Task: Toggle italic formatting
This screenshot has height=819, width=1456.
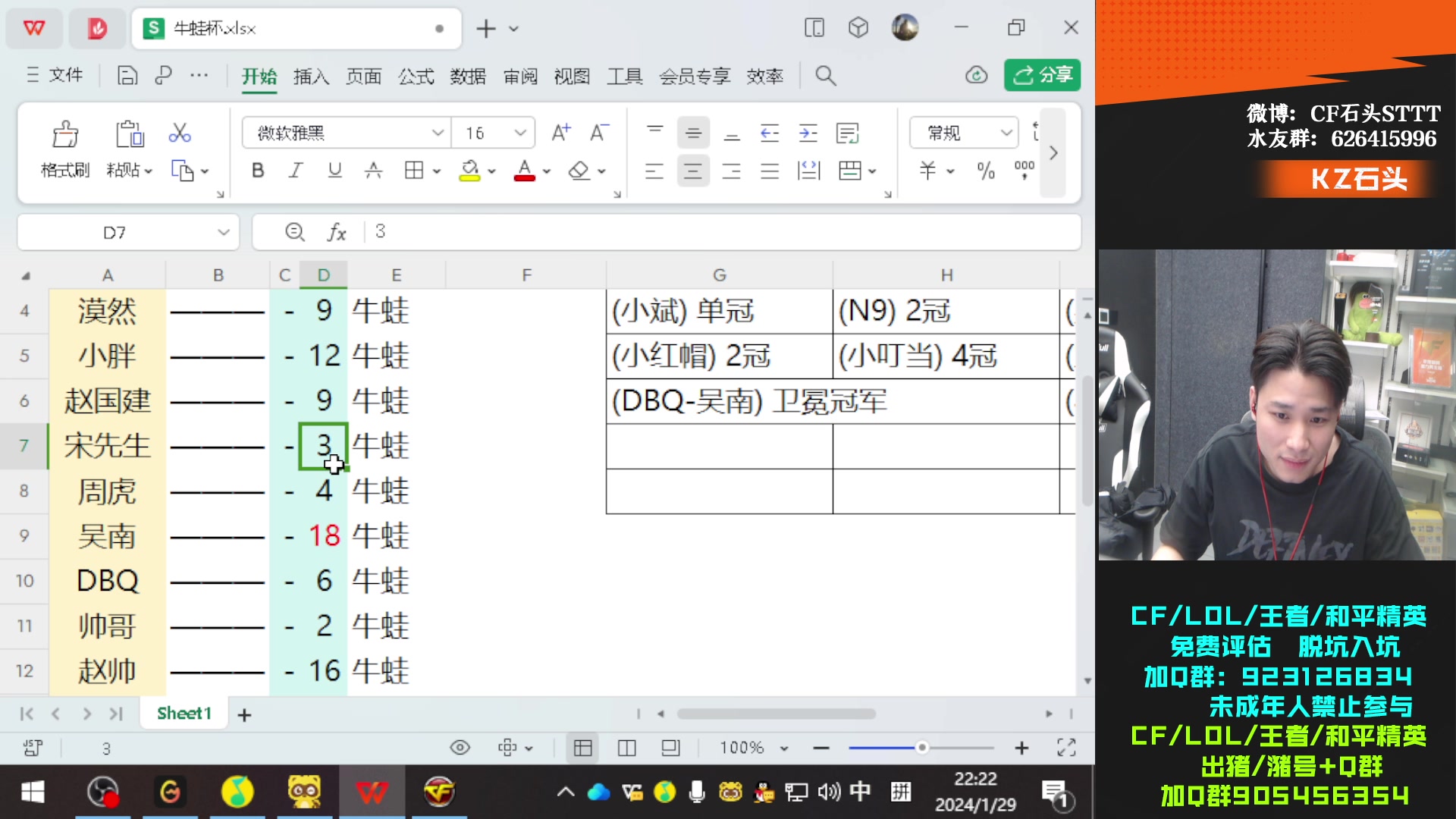Action: coord(296,171)
